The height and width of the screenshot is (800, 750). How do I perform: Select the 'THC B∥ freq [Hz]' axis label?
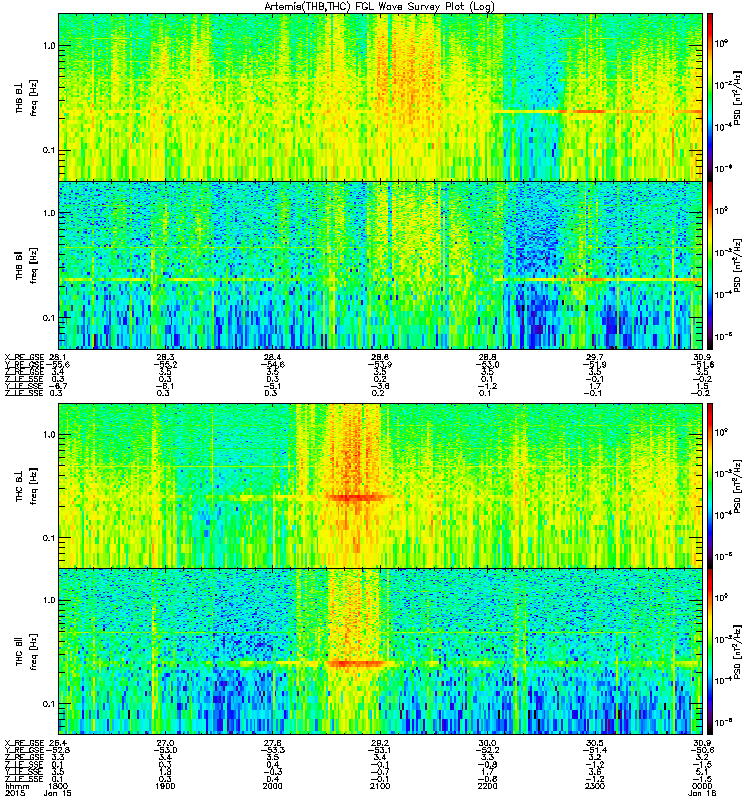[x=27, y=652]
